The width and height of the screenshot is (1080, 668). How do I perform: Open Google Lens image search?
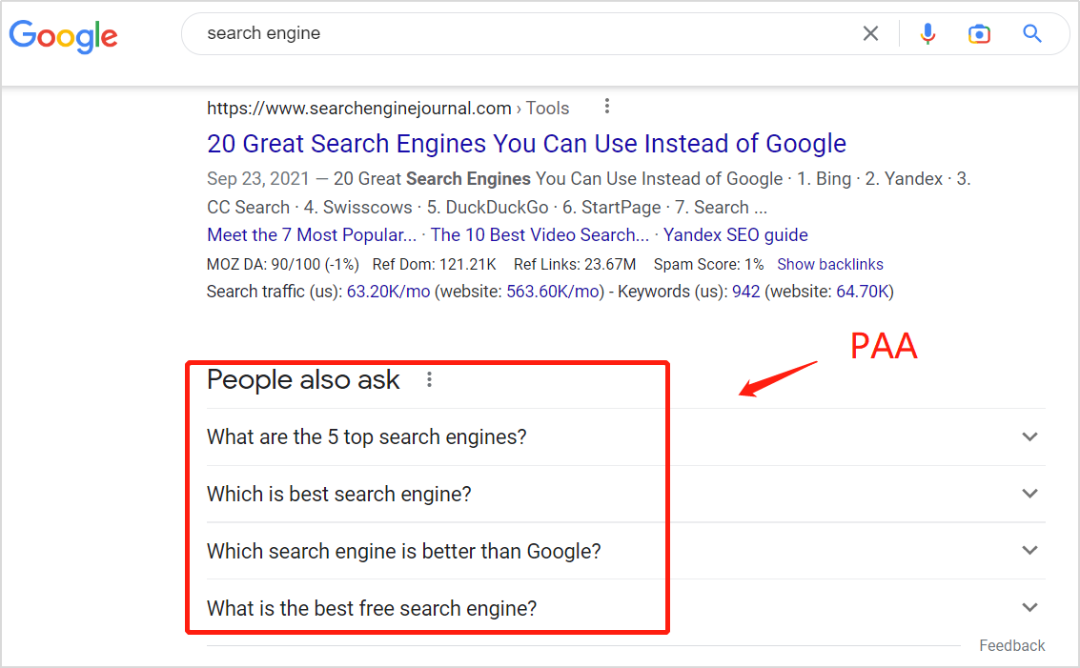coord(979,34)
